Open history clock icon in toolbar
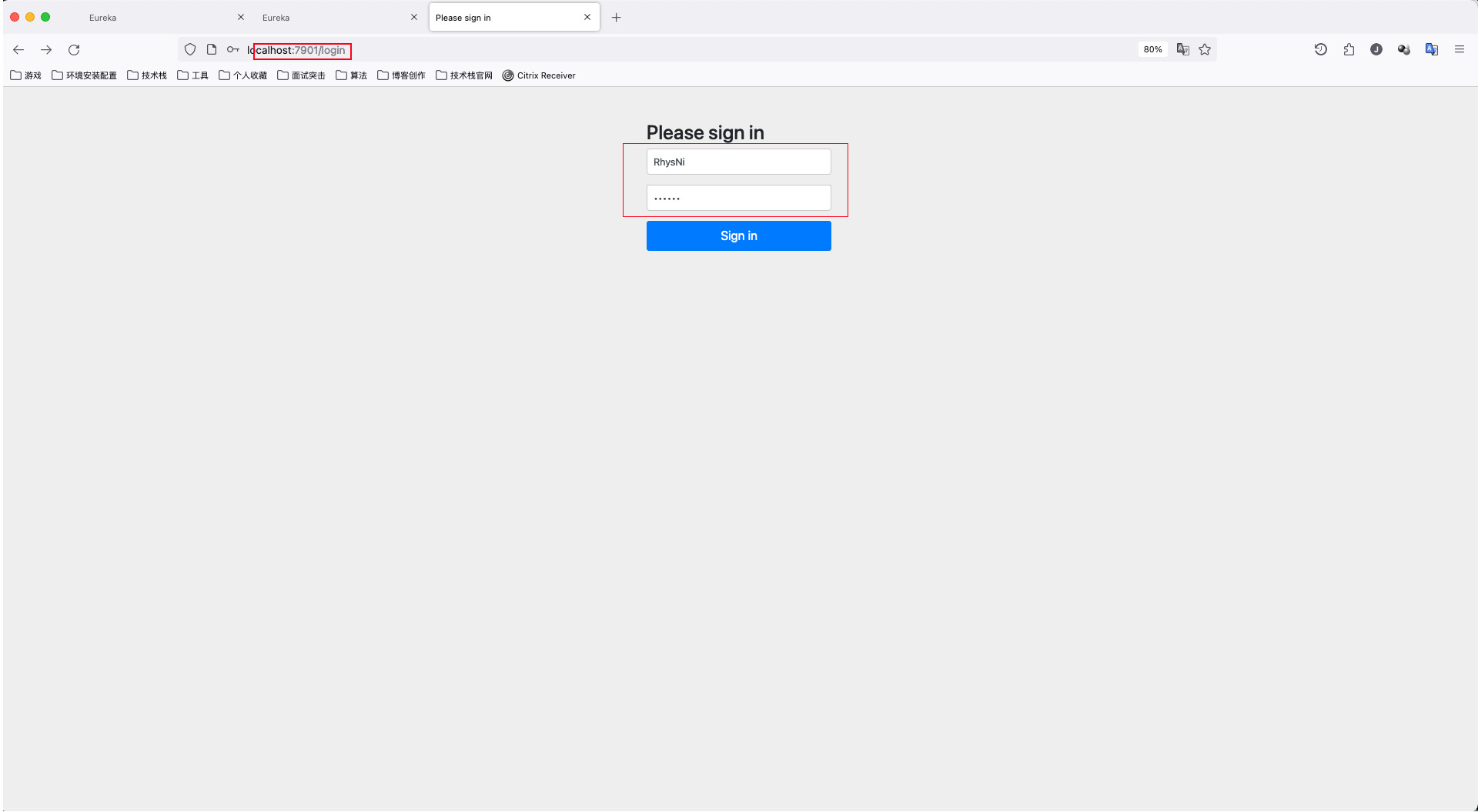The width and height of the screenshot is (1478, 812). point(1321,50)
